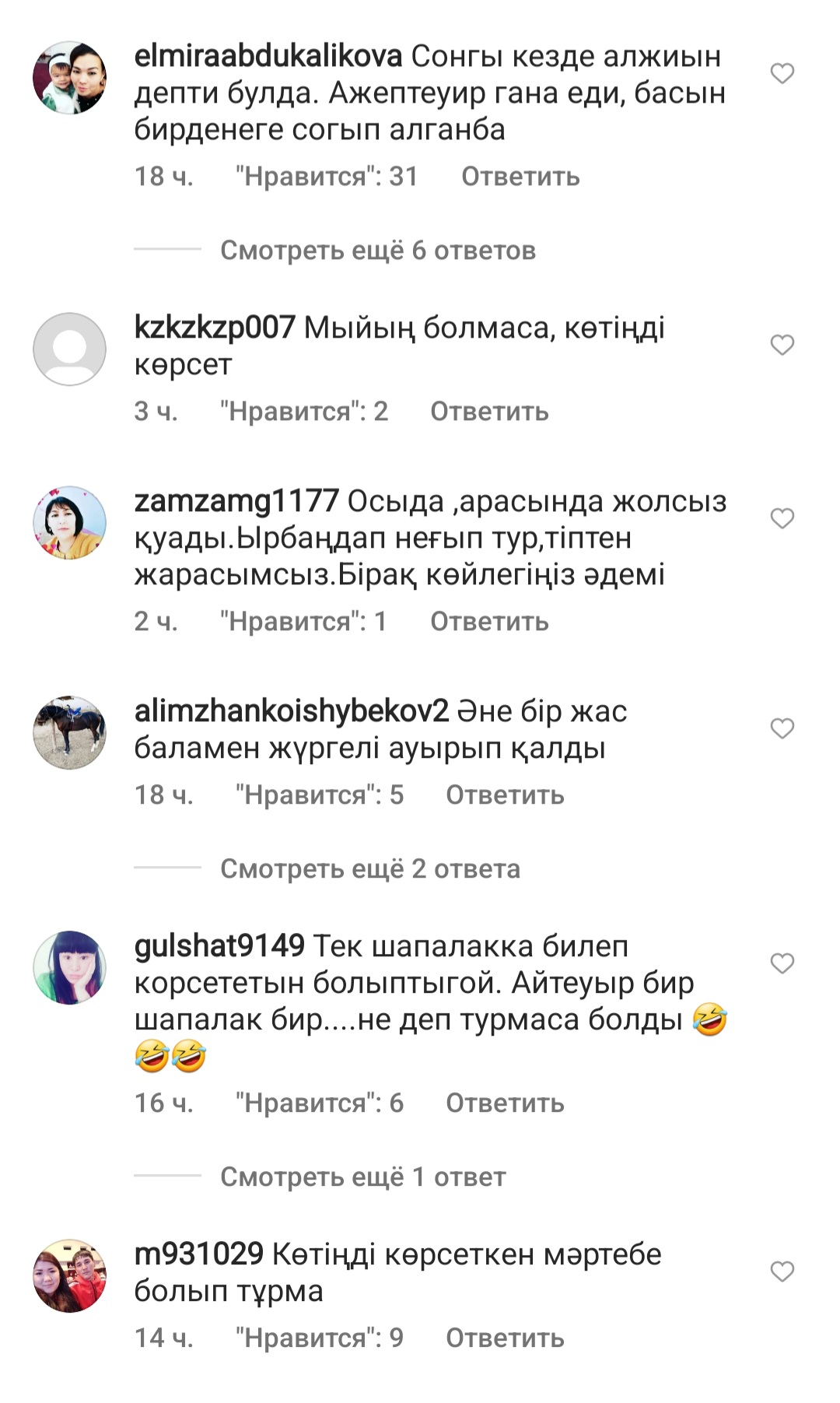Like zamzamg1177's comment with heart icon
The image size is (840, 1403).
tap(782, 518)
